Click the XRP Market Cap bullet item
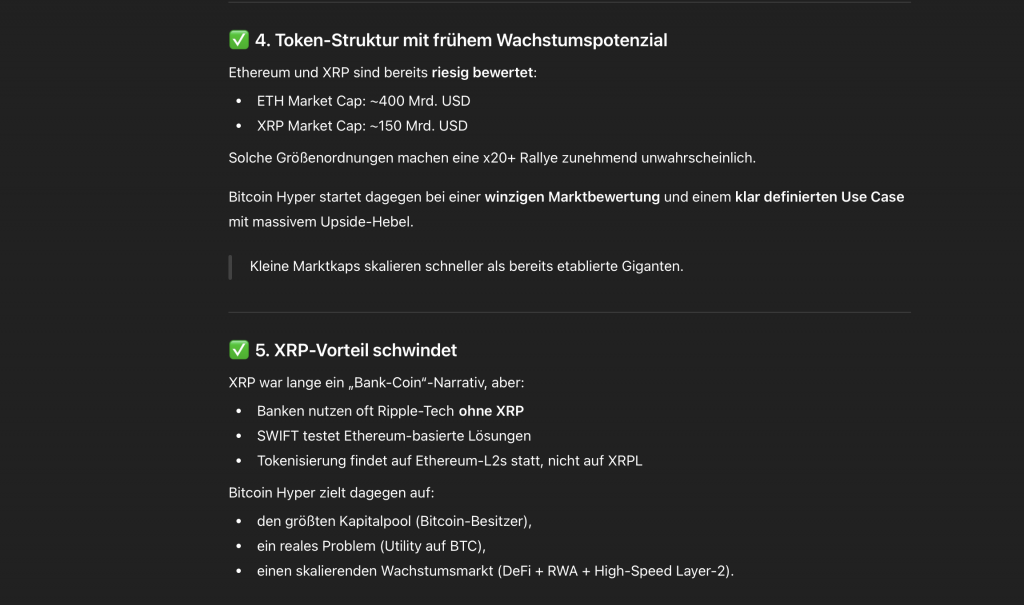The height and width of the screenshot is (605, 1024). click(x=362, y=126)
